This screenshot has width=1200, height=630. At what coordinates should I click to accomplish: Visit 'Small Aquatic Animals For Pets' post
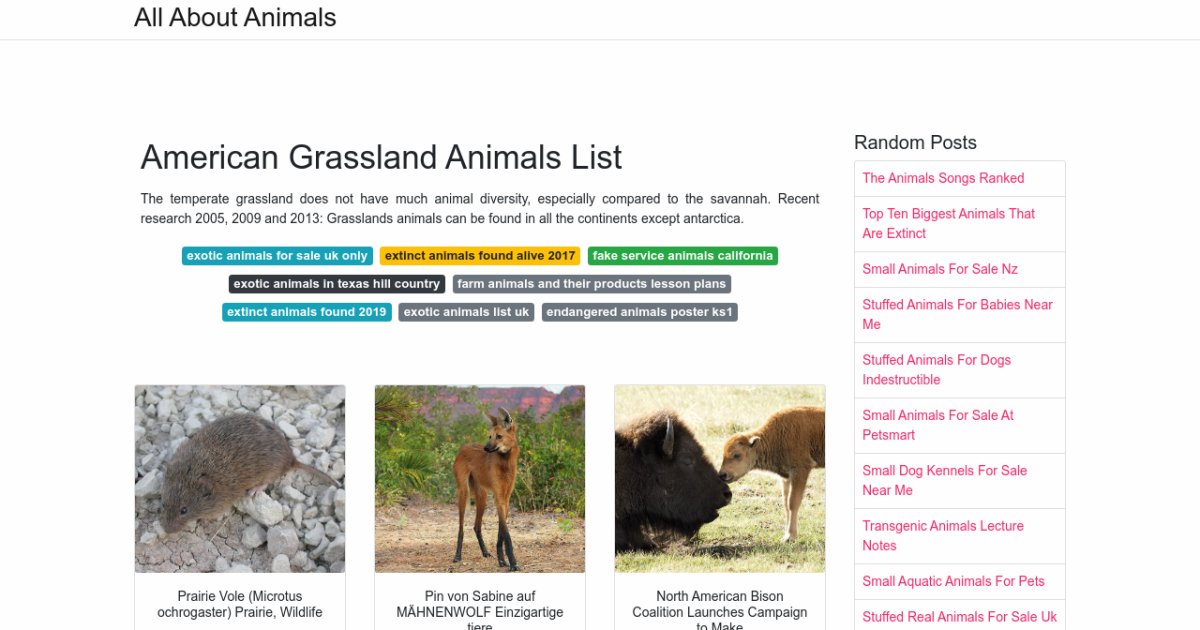tap(953, 581)
